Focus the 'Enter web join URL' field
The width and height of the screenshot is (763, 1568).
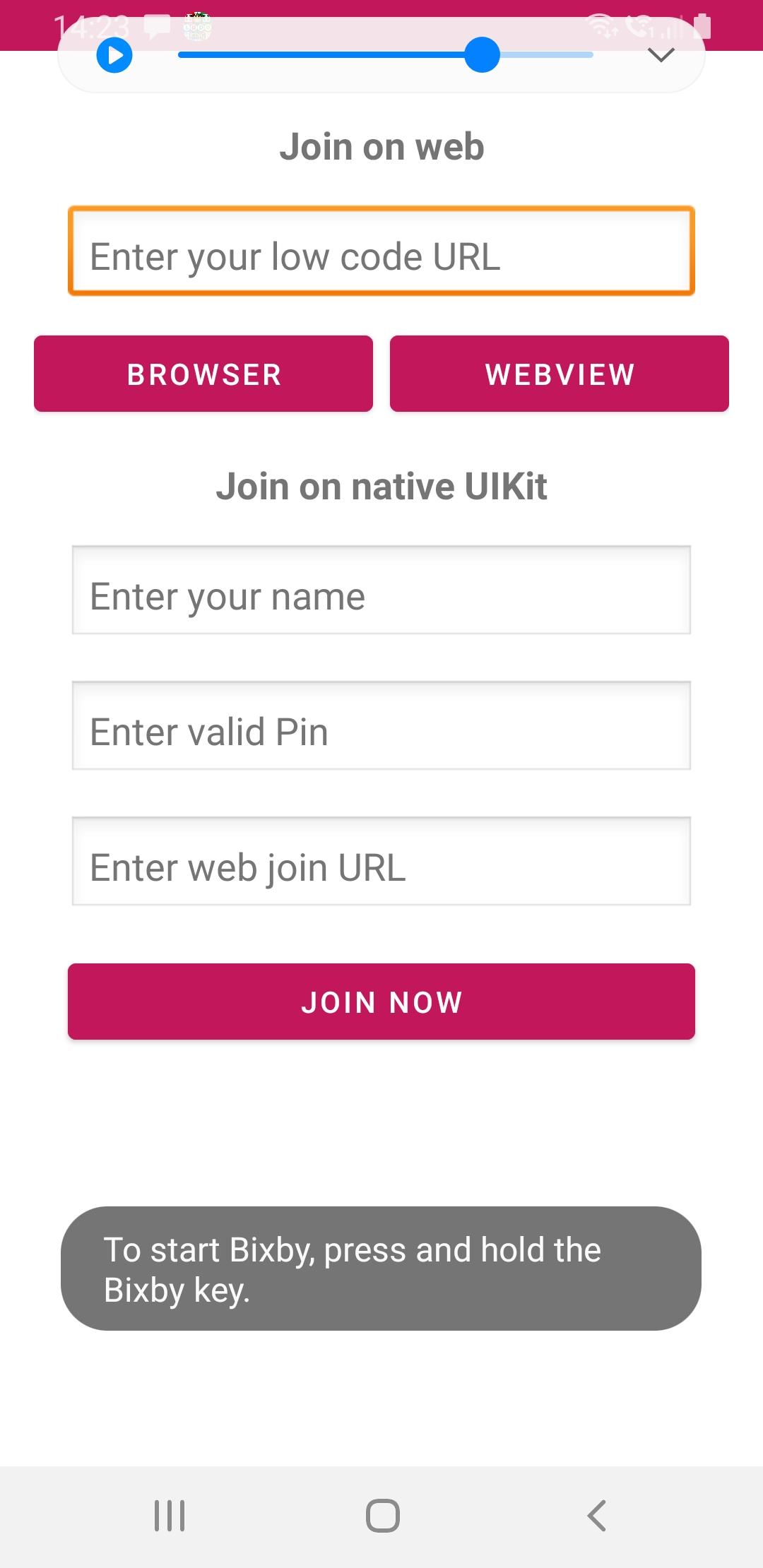pyautogui.click(x=381, y=861)
